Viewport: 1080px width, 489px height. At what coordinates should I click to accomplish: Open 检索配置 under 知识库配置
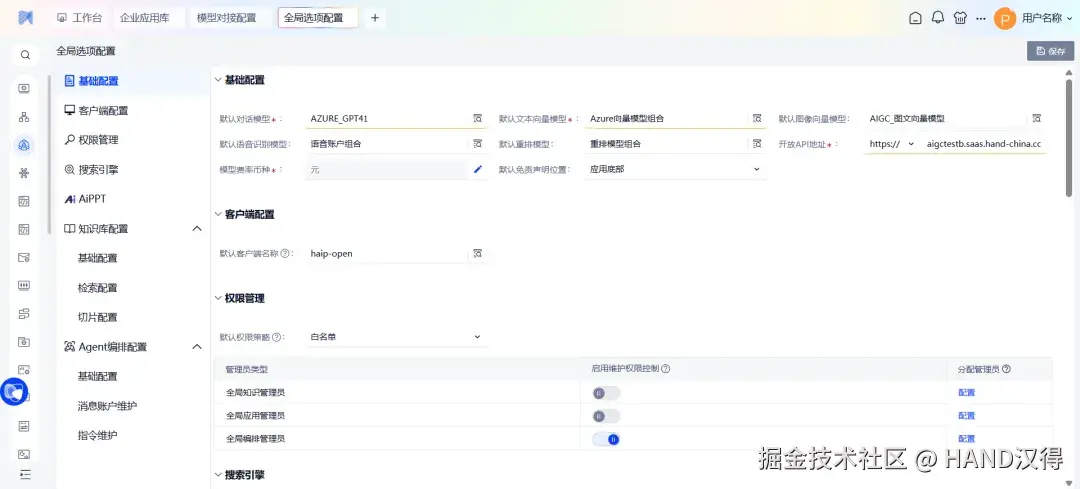point(97,288)
